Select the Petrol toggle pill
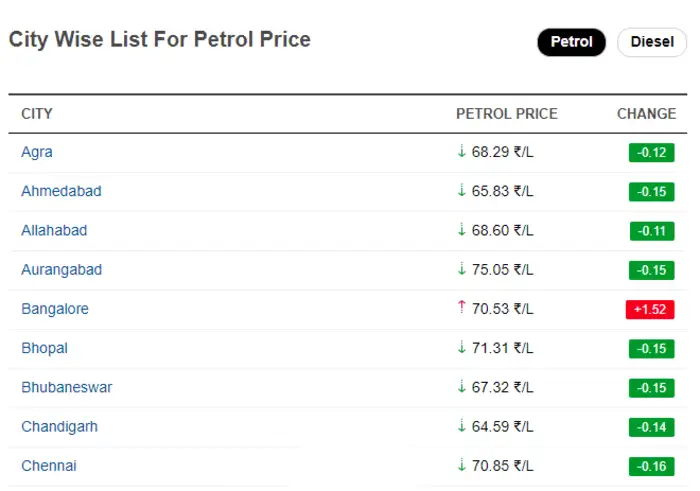Screen dimensions: 700x491 pyautogui.click(x=571, y=42)
